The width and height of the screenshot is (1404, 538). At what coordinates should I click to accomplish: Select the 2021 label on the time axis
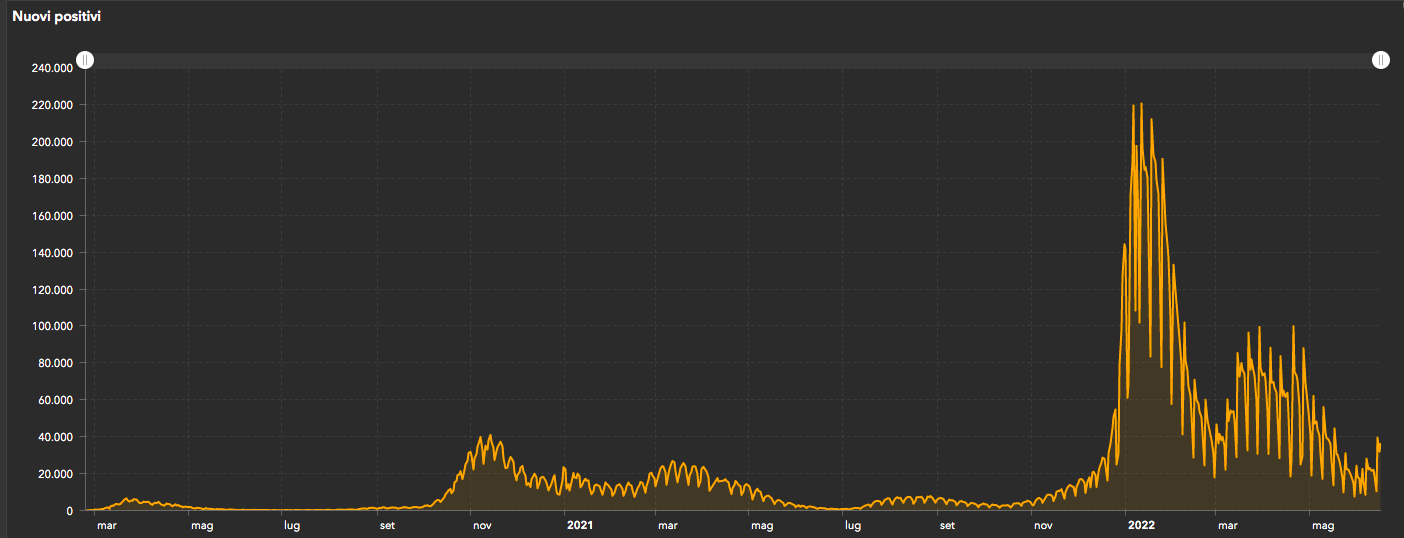click(x=580, y=525)
